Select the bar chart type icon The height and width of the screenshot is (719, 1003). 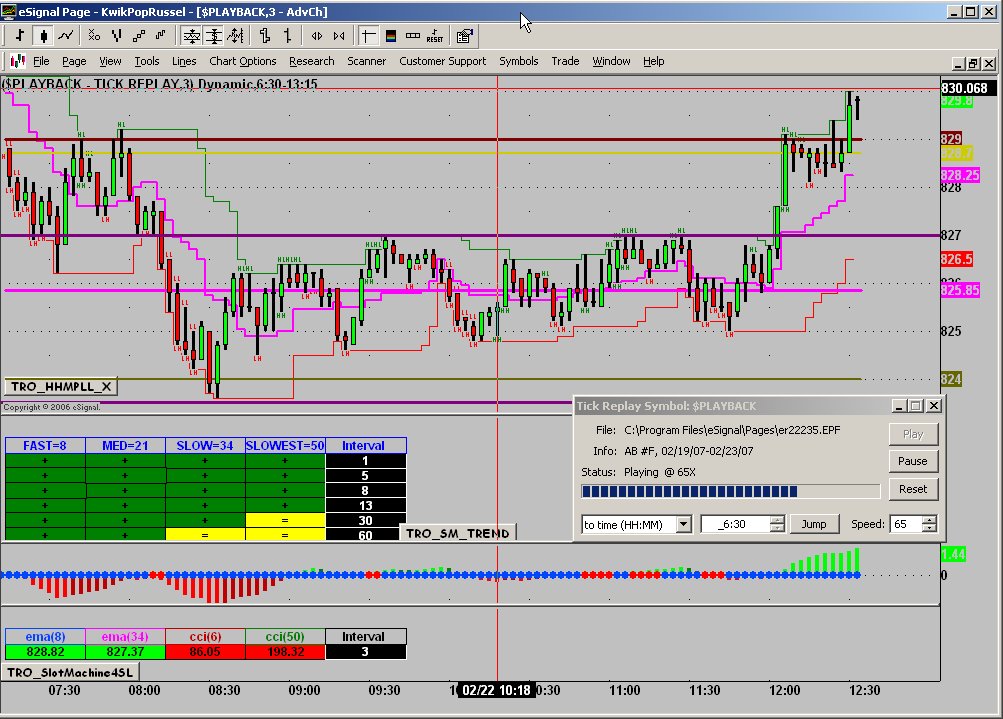(x=20, y=36)
